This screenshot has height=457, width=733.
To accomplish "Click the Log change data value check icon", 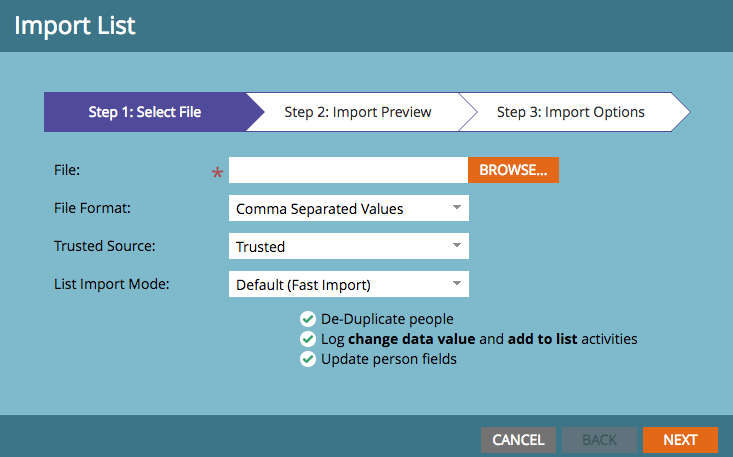I will click(x=308, y=339).
